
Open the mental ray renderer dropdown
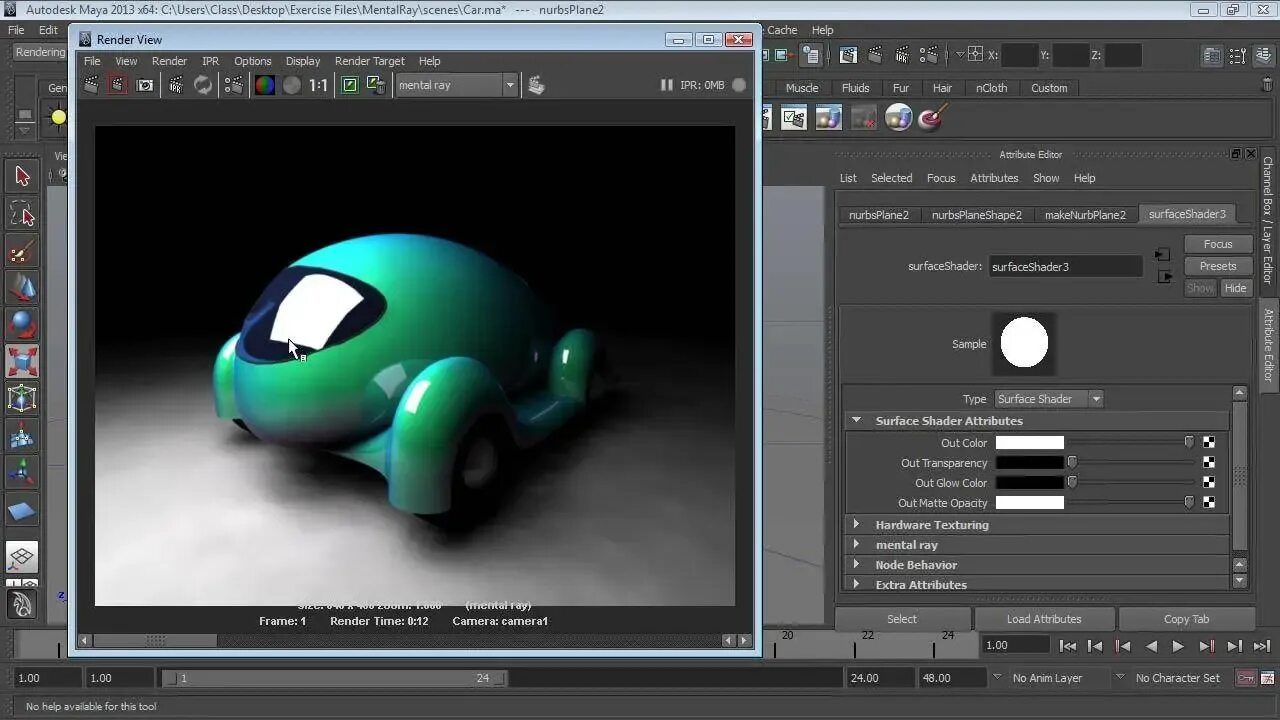tap(509, 85)
